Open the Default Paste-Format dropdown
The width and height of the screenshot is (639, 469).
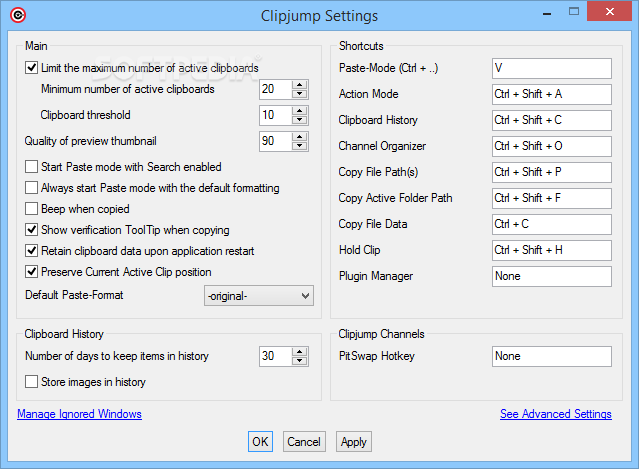point(258,296)
